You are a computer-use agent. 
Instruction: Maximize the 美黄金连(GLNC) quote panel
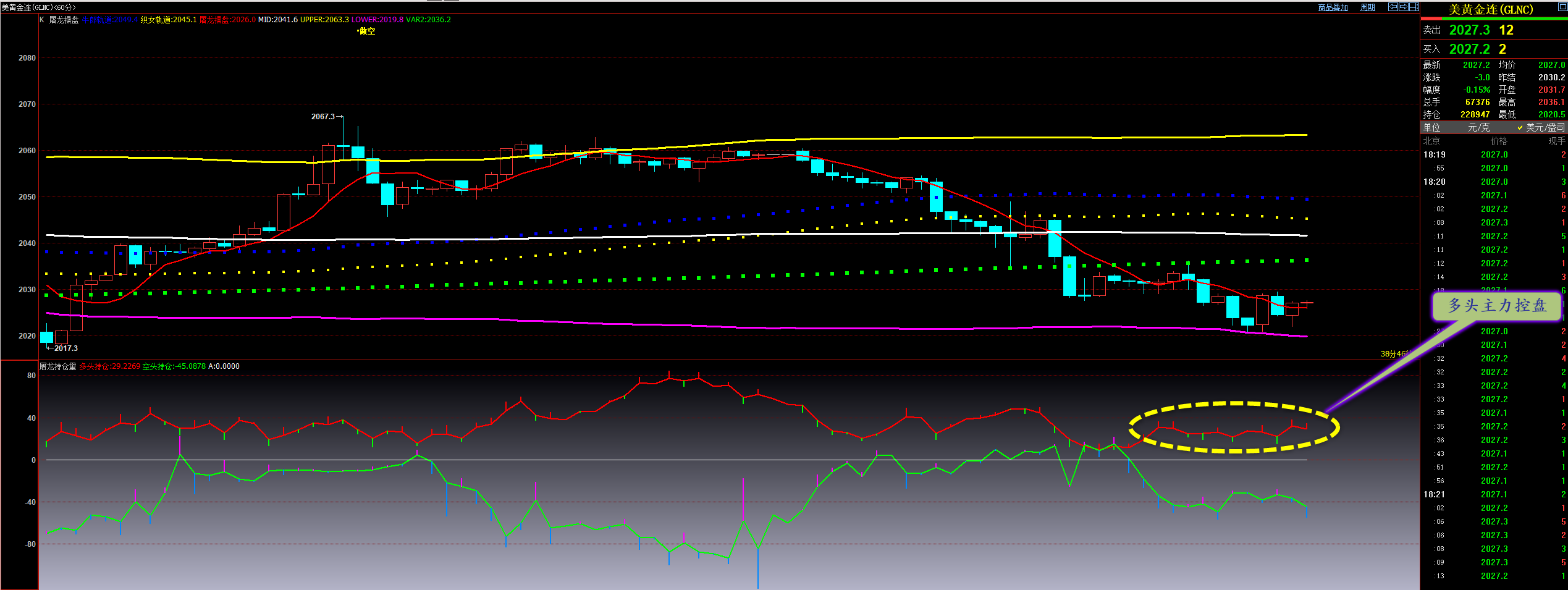(x=1562, y=7)
